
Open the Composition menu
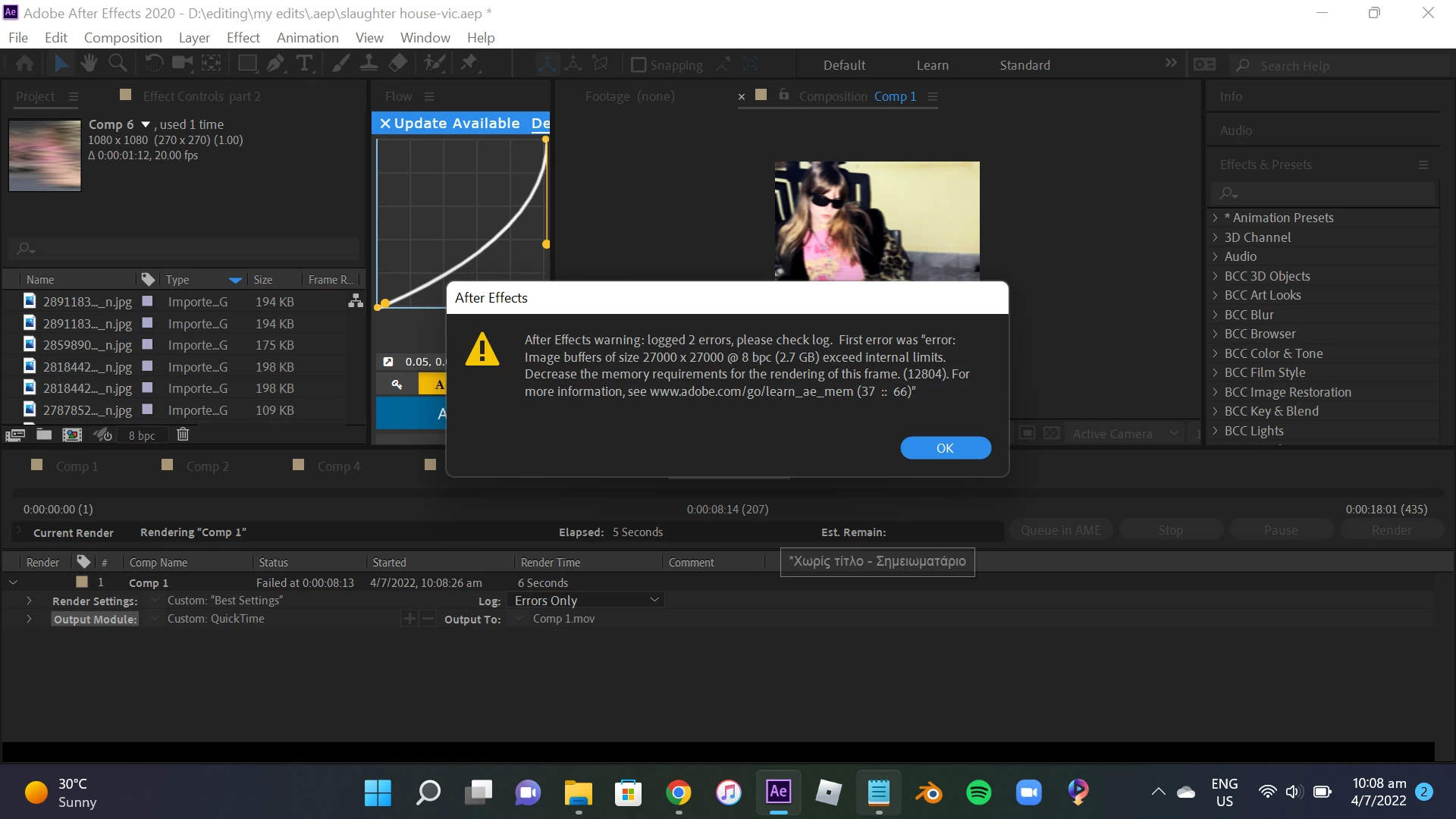point(123,38)
